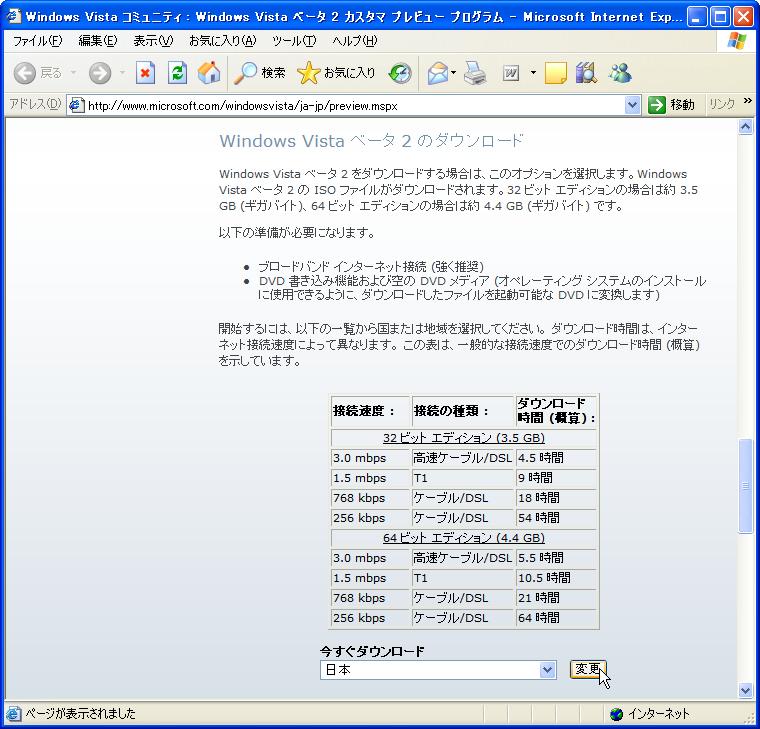Open the ファイル(F) menu
Viewport: 760px width, 729px height.
(x=37, y=41)
